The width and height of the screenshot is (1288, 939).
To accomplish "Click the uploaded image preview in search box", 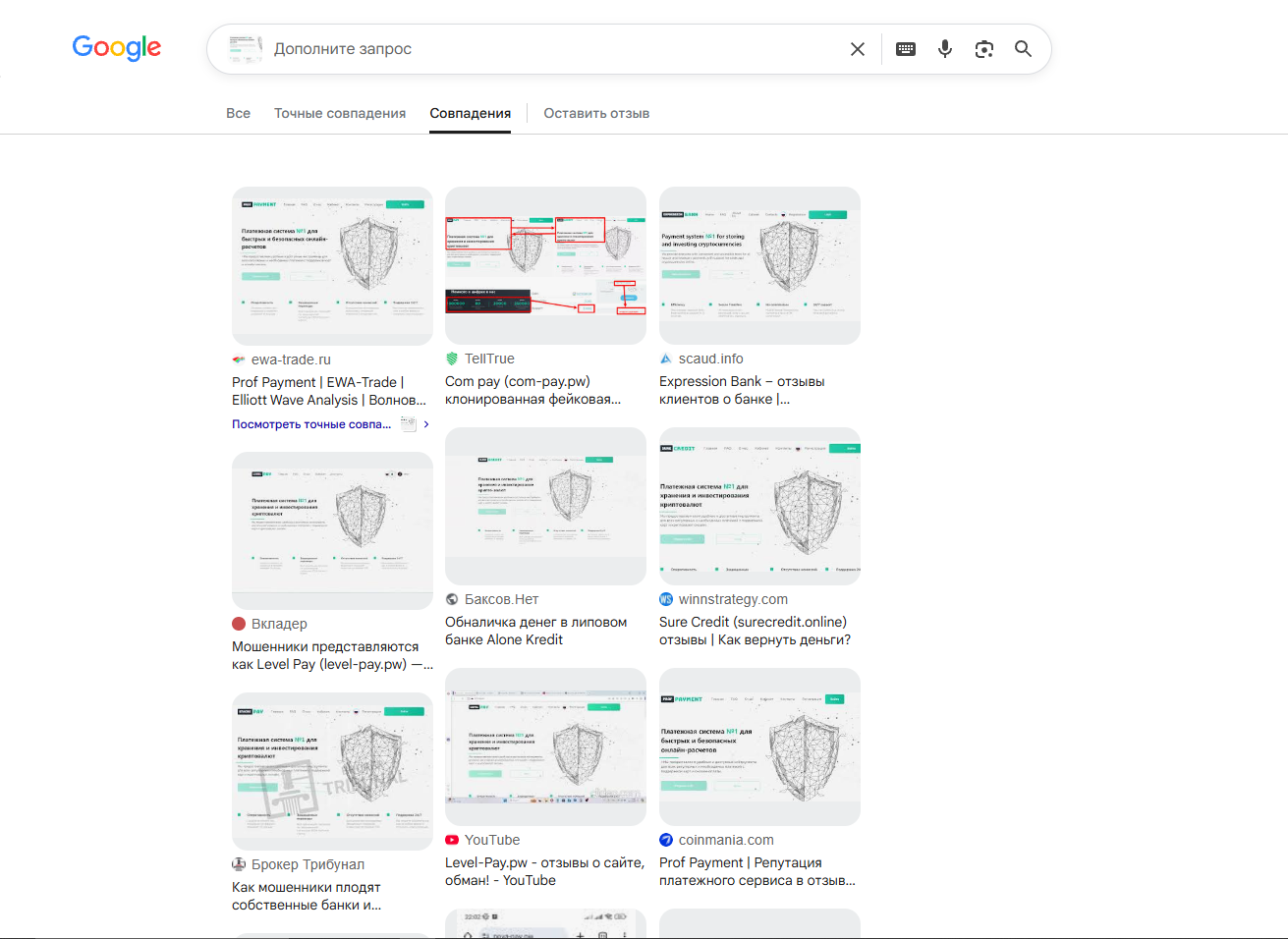I will coord(245,49).
